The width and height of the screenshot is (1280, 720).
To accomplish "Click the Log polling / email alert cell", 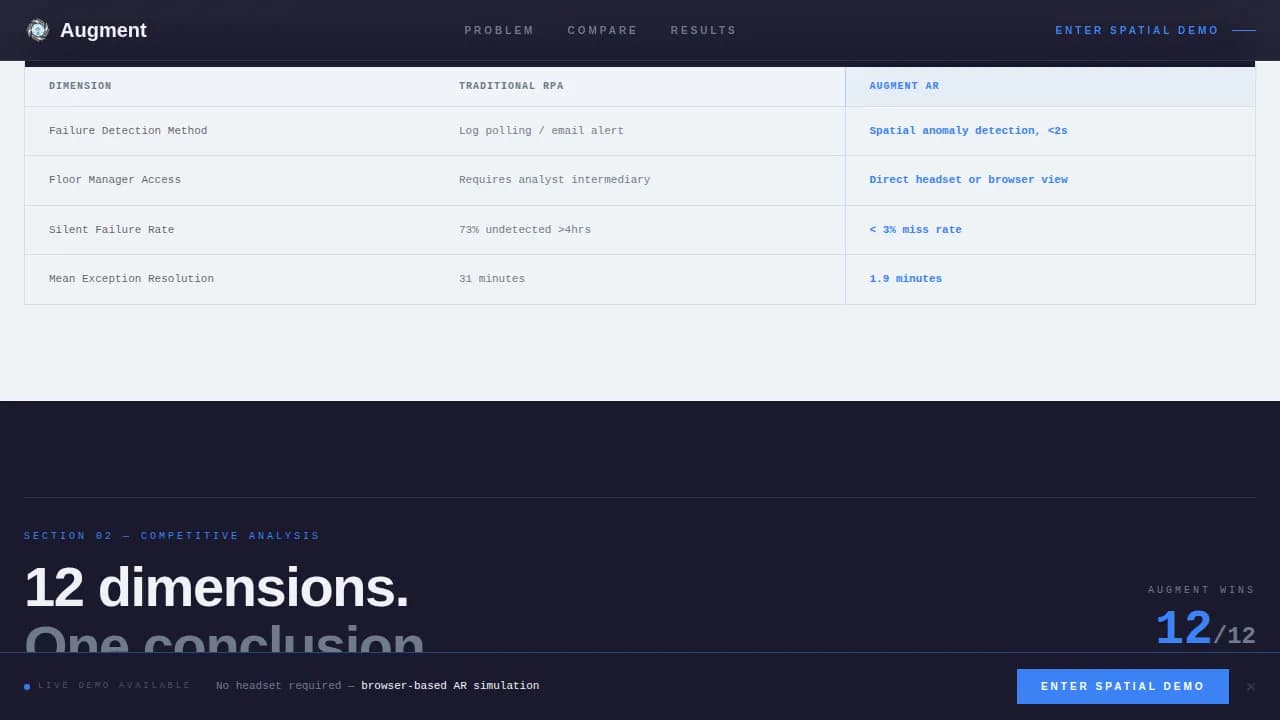I will tap(541, 131).
